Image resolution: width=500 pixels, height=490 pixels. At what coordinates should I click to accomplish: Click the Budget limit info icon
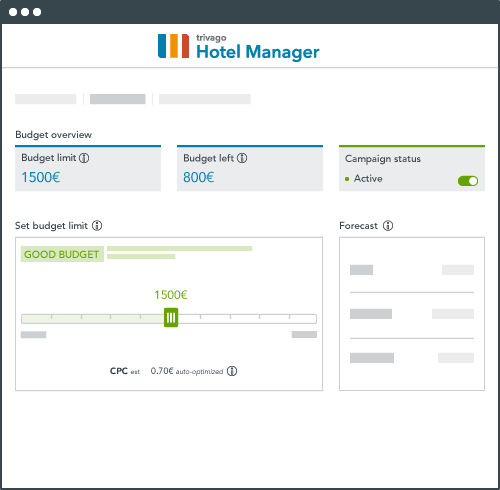(x=84, y=158)
